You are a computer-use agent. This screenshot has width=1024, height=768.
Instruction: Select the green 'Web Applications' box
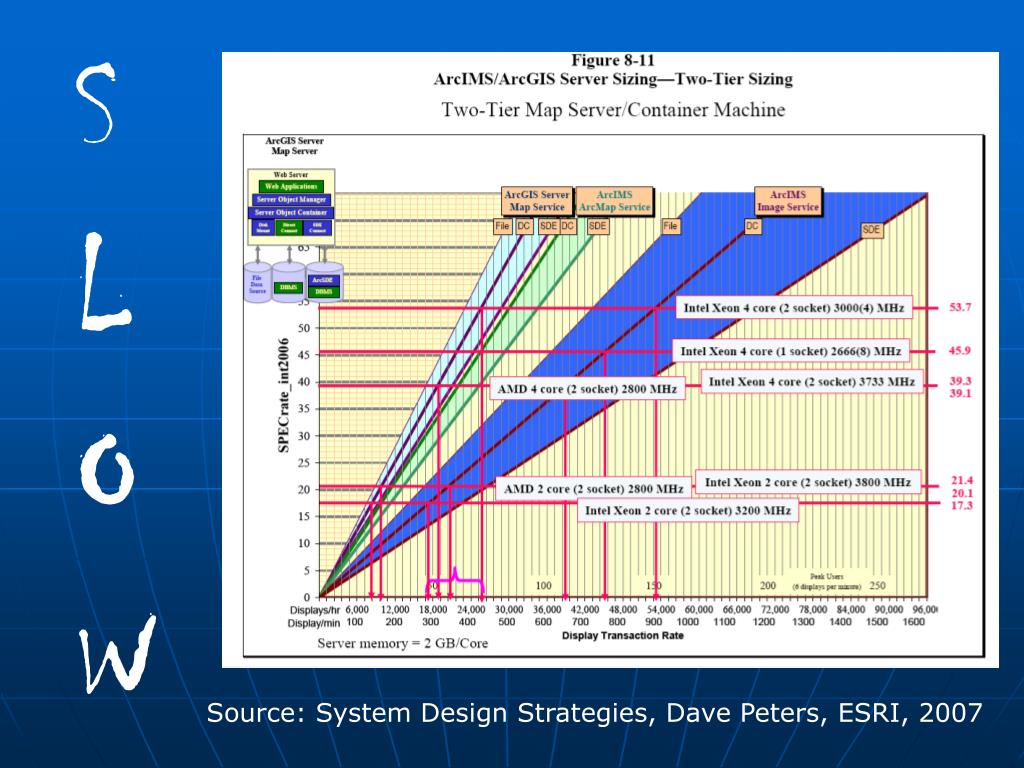coord(291,186)
